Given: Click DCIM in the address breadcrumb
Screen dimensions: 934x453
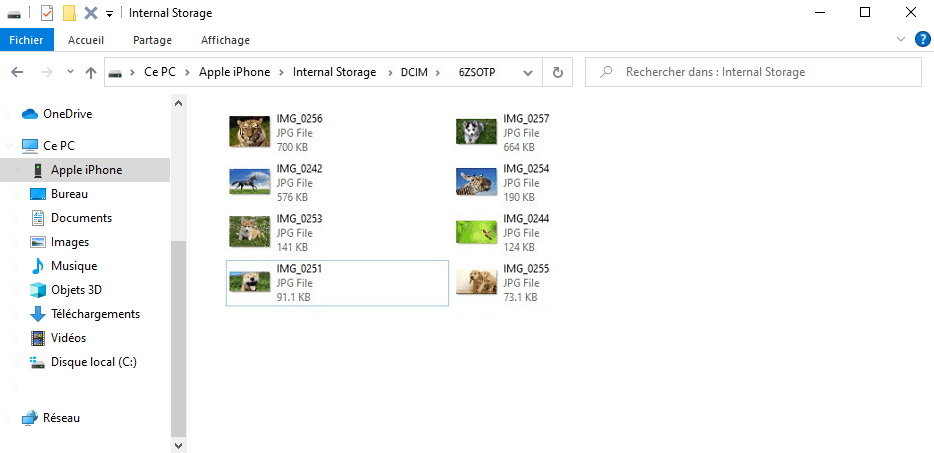Looking at the screenshot, I should 411,72.
